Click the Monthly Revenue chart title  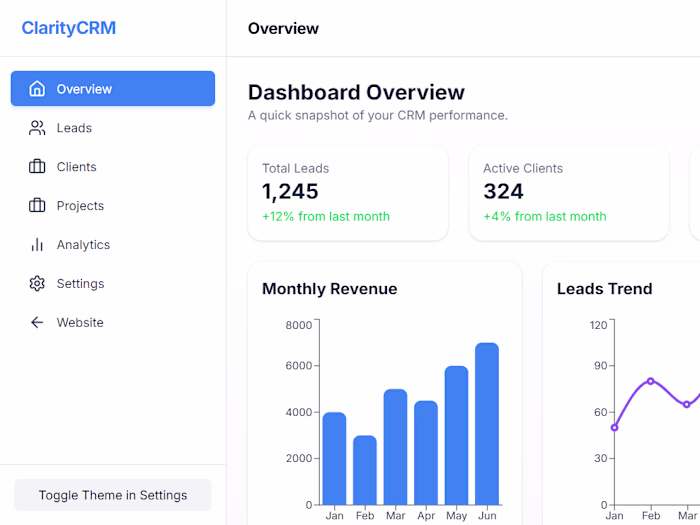pyautogui.click(x=329, y=289)
